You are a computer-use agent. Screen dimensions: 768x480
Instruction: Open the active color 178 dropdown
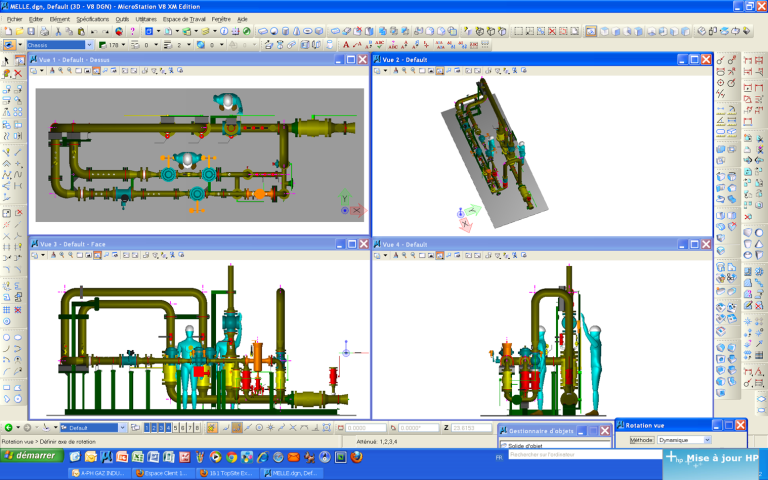pos(123,45)
